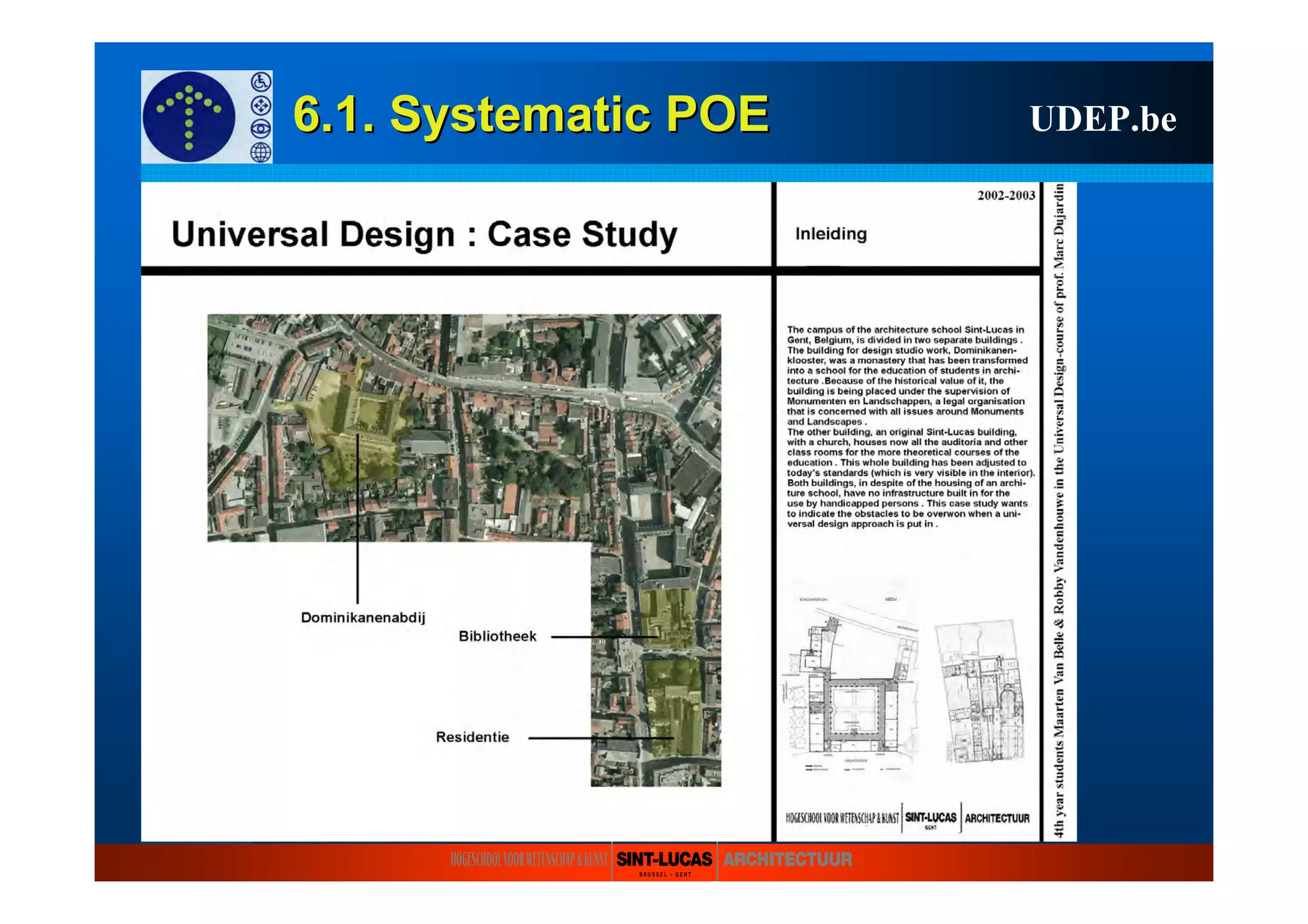Click the globe icon beside the logo

click(261, 152)
